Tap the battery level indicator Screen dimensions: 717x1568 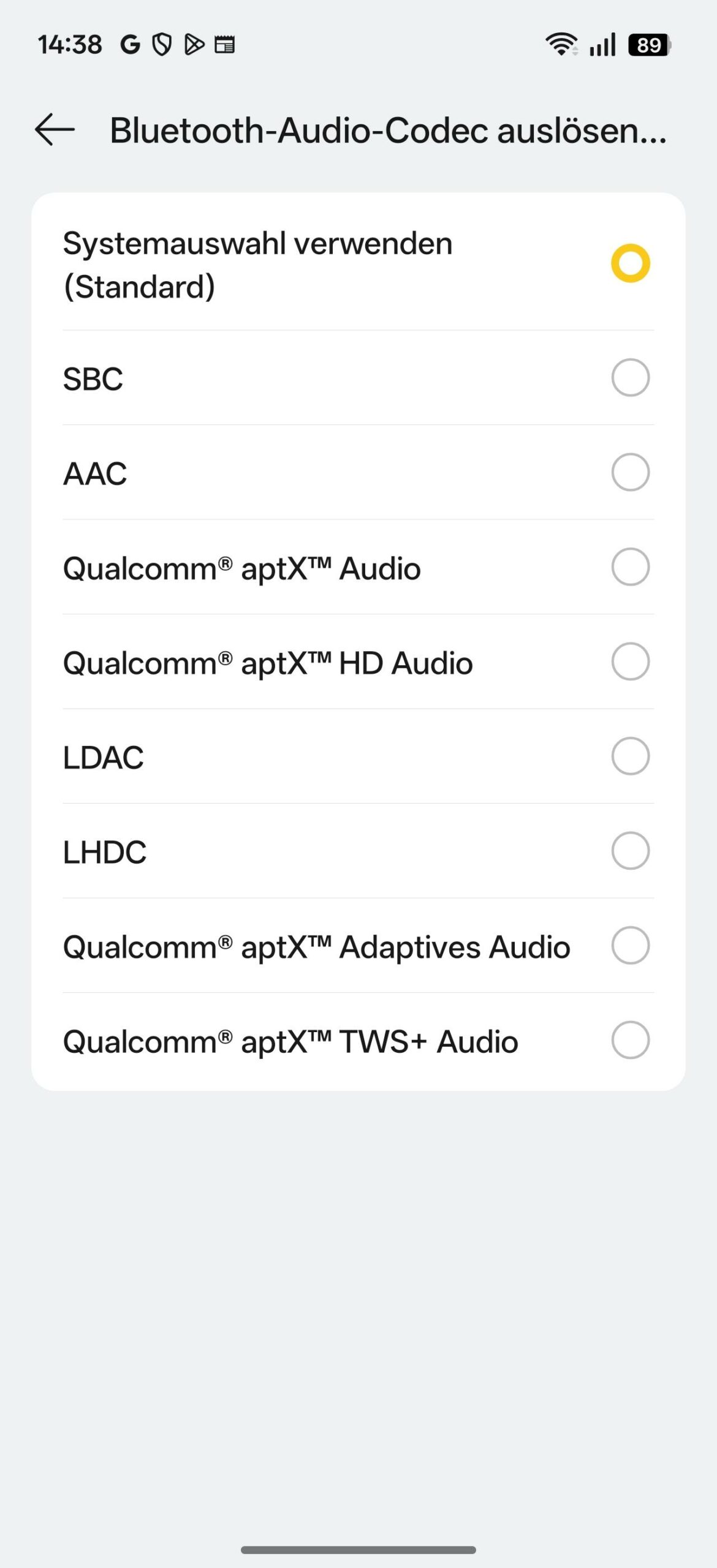tap(649, 45)
